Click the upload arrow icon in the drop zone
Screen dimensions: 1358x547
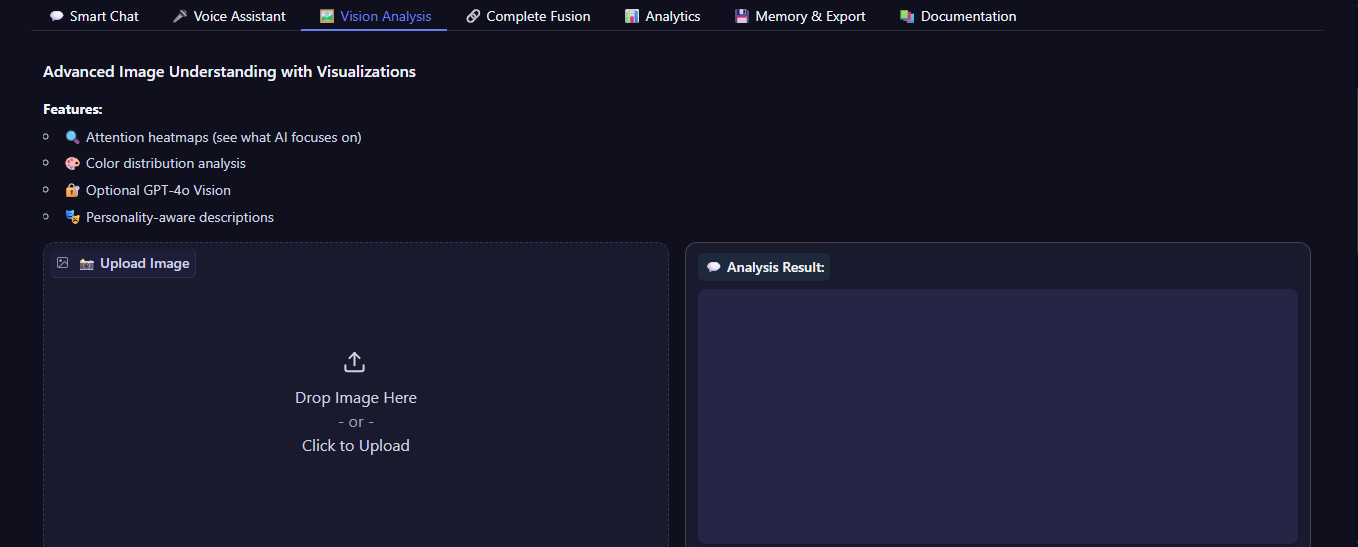point(355,362)
